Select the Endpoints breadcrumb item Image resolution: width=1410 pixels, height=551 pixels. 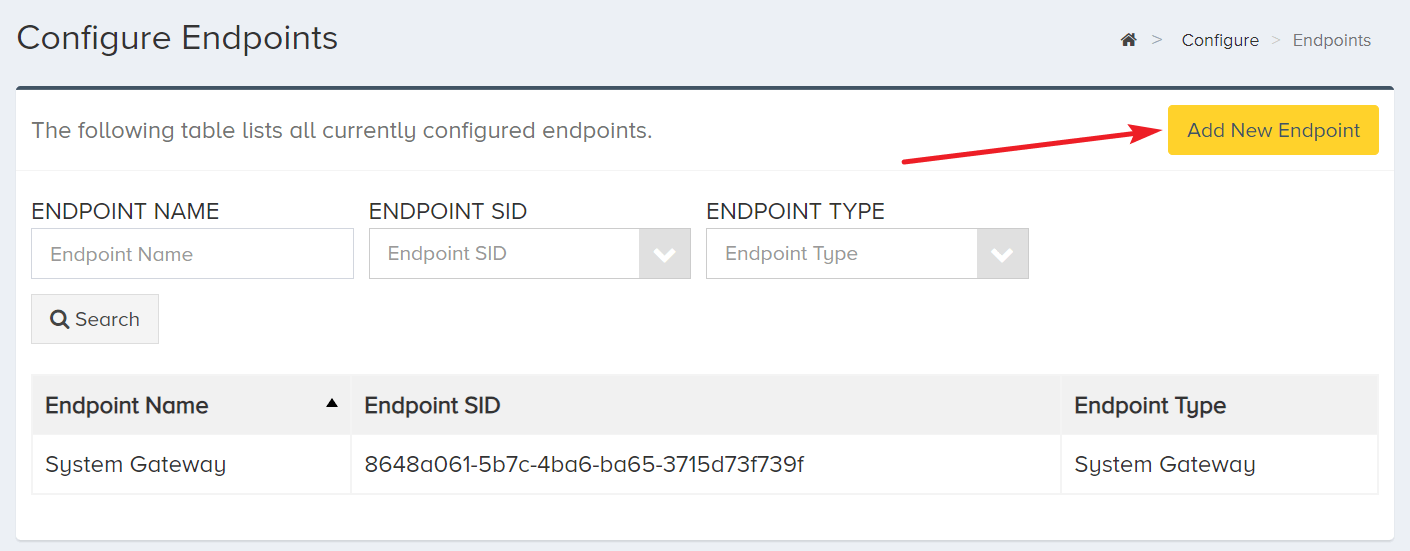(x=1332, y=40)
